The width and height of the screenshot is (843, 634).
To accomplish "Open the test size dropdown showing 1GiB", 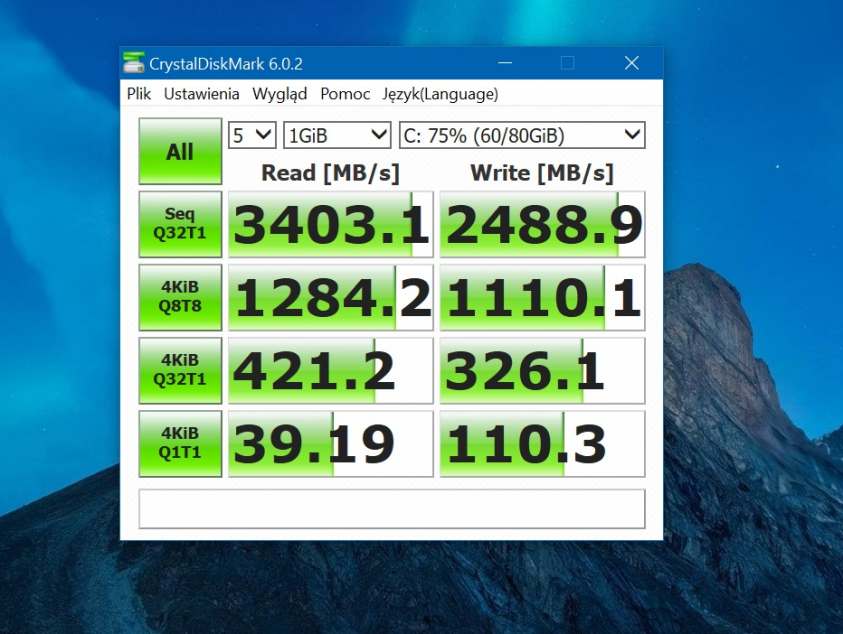I will [x=336, y=135].
